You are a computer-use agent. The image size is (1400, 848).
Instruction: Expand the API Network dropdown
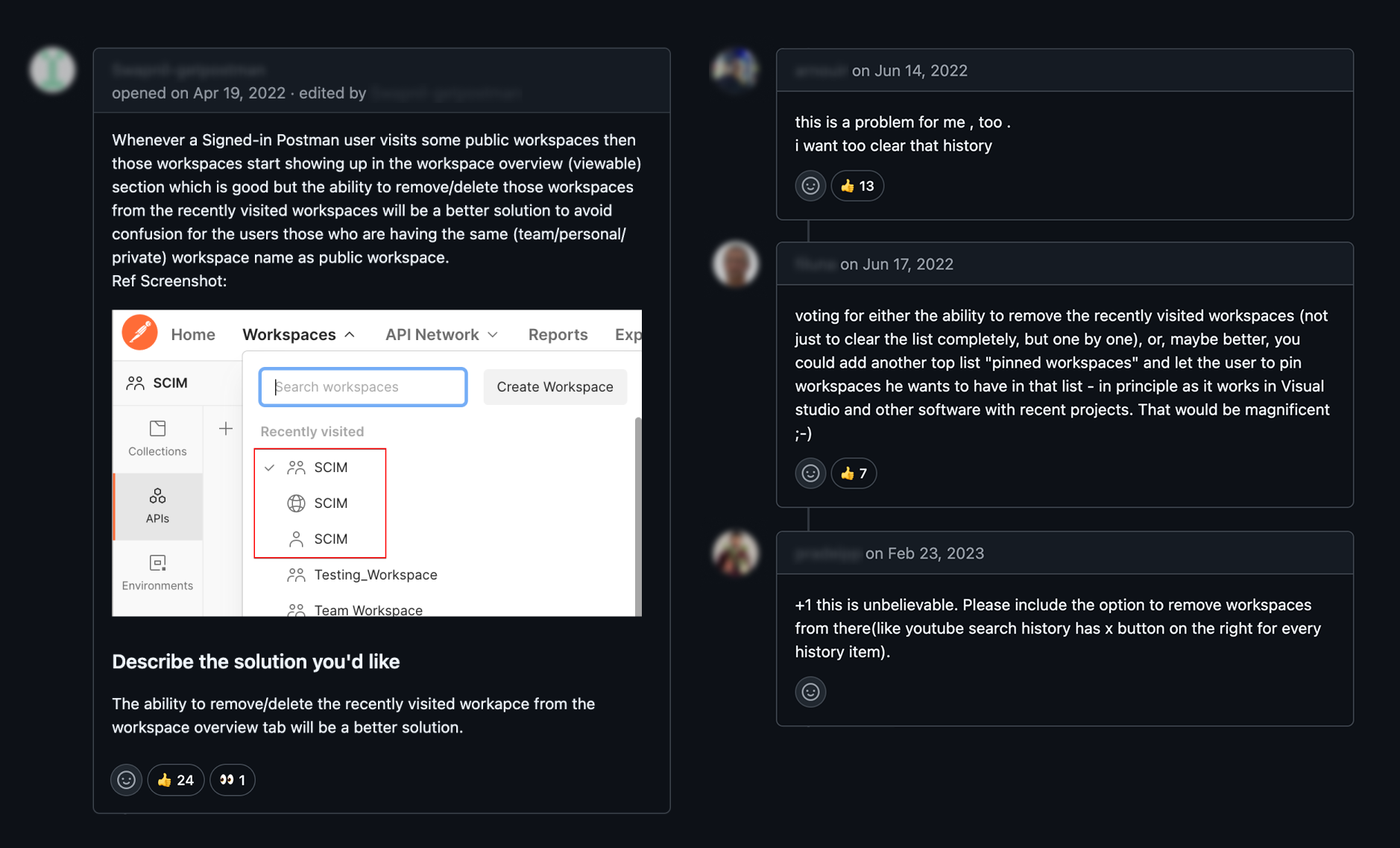pyautogui.click(x=441, y=335)
